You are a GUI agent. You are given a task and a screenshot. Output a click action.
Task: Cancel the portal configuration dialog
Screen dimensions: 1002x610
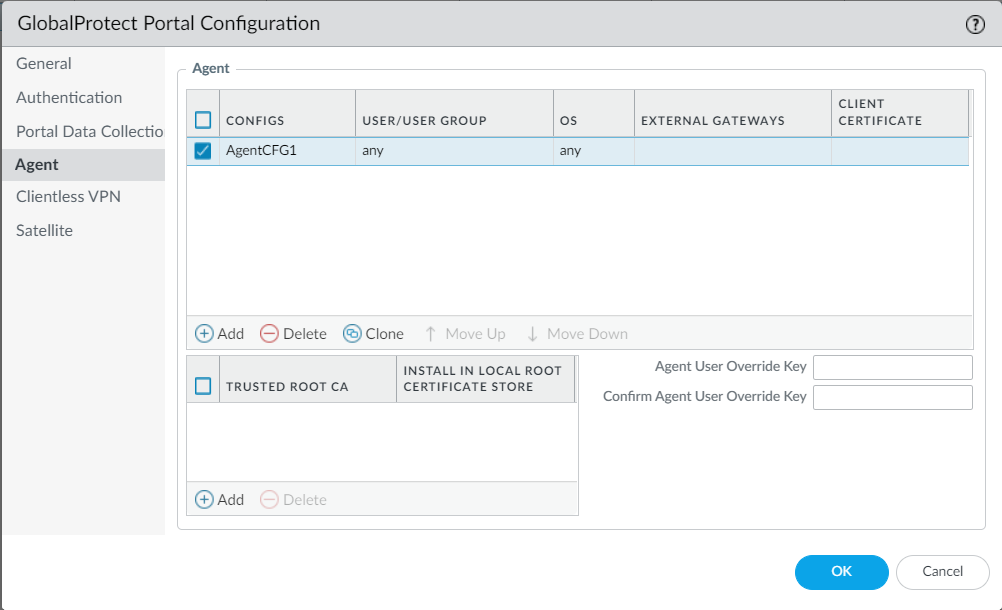point(942,572)
